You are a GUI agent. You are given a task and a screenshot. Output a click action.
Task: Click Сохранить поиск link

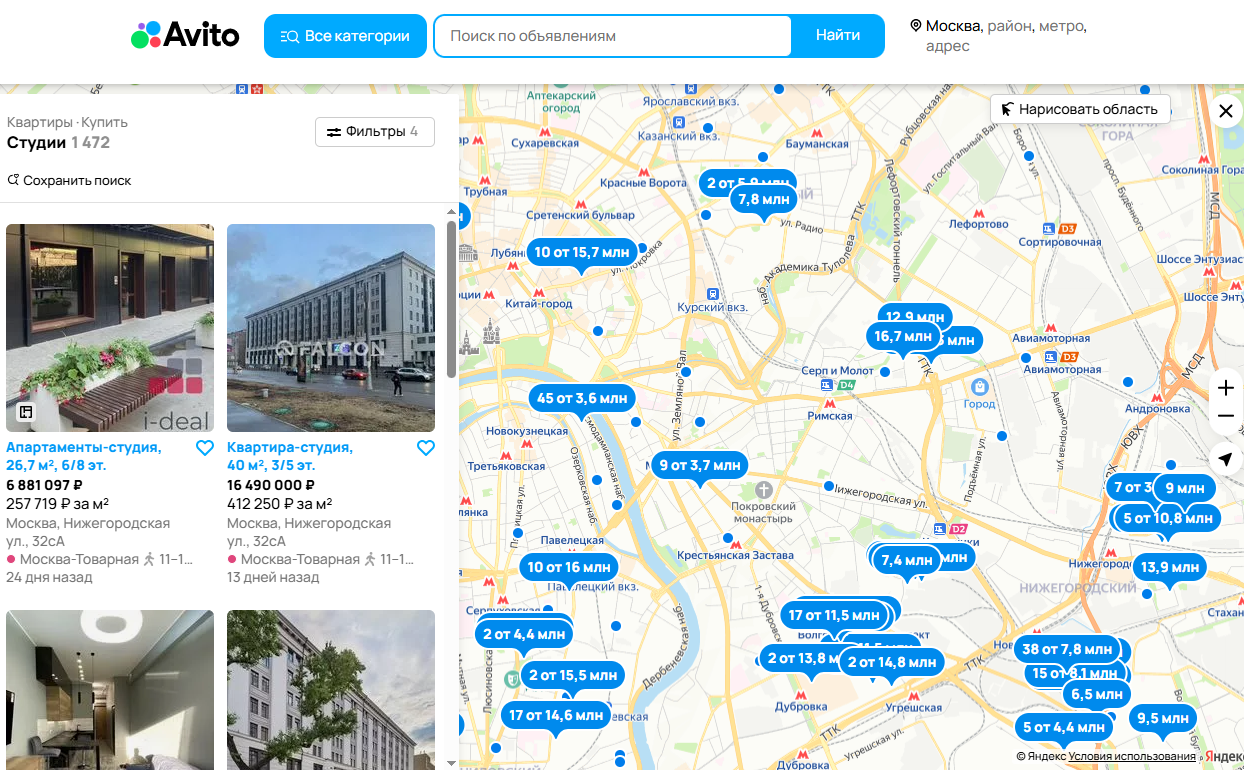click(x=69, y=181)
